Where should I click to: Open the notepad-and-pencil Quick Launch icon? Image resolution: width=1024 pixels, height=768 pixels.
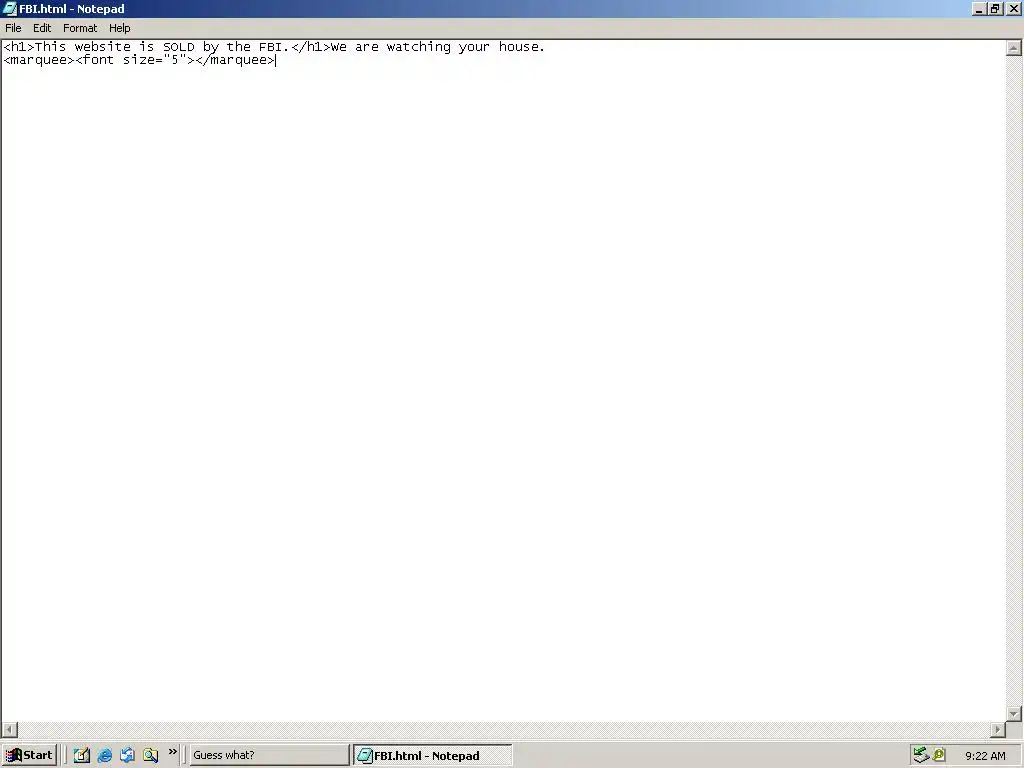coord(82,756)
